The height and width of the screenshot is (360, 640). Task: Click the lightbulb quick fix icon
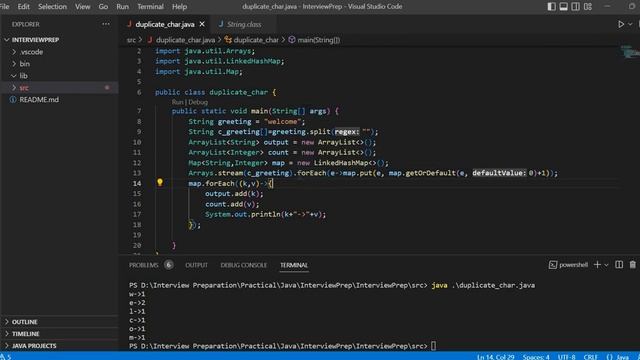tap(160, 183)
